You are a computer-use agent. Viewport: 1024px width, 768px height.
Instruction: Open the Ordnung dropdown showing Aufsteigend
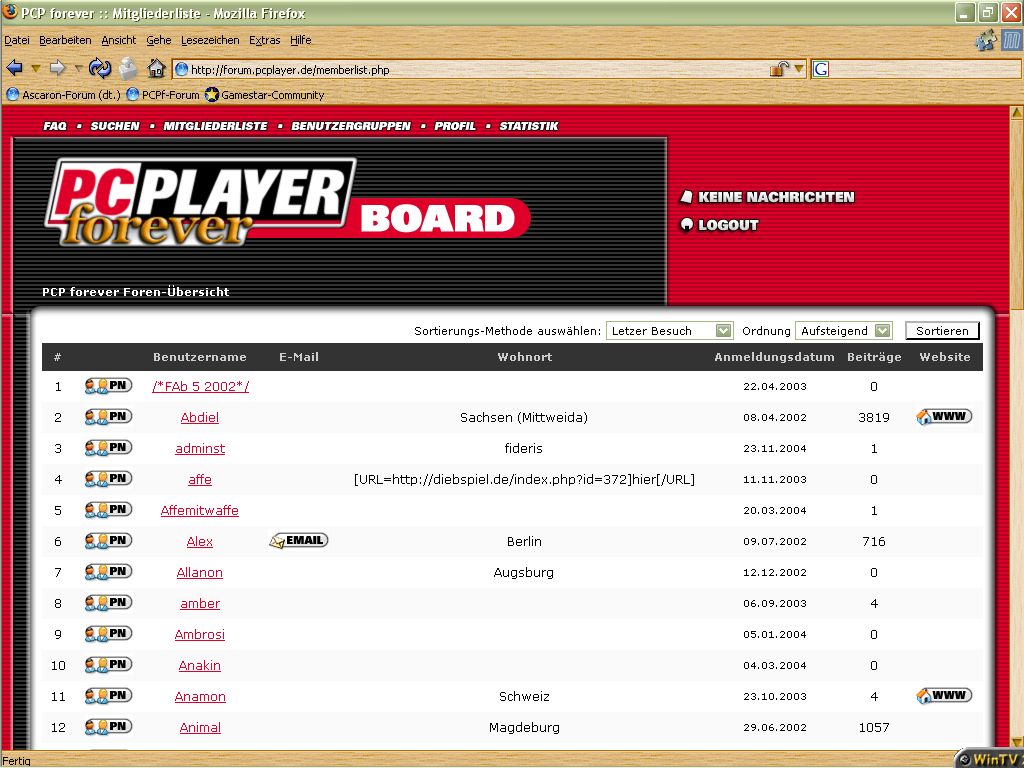[844, 330]
